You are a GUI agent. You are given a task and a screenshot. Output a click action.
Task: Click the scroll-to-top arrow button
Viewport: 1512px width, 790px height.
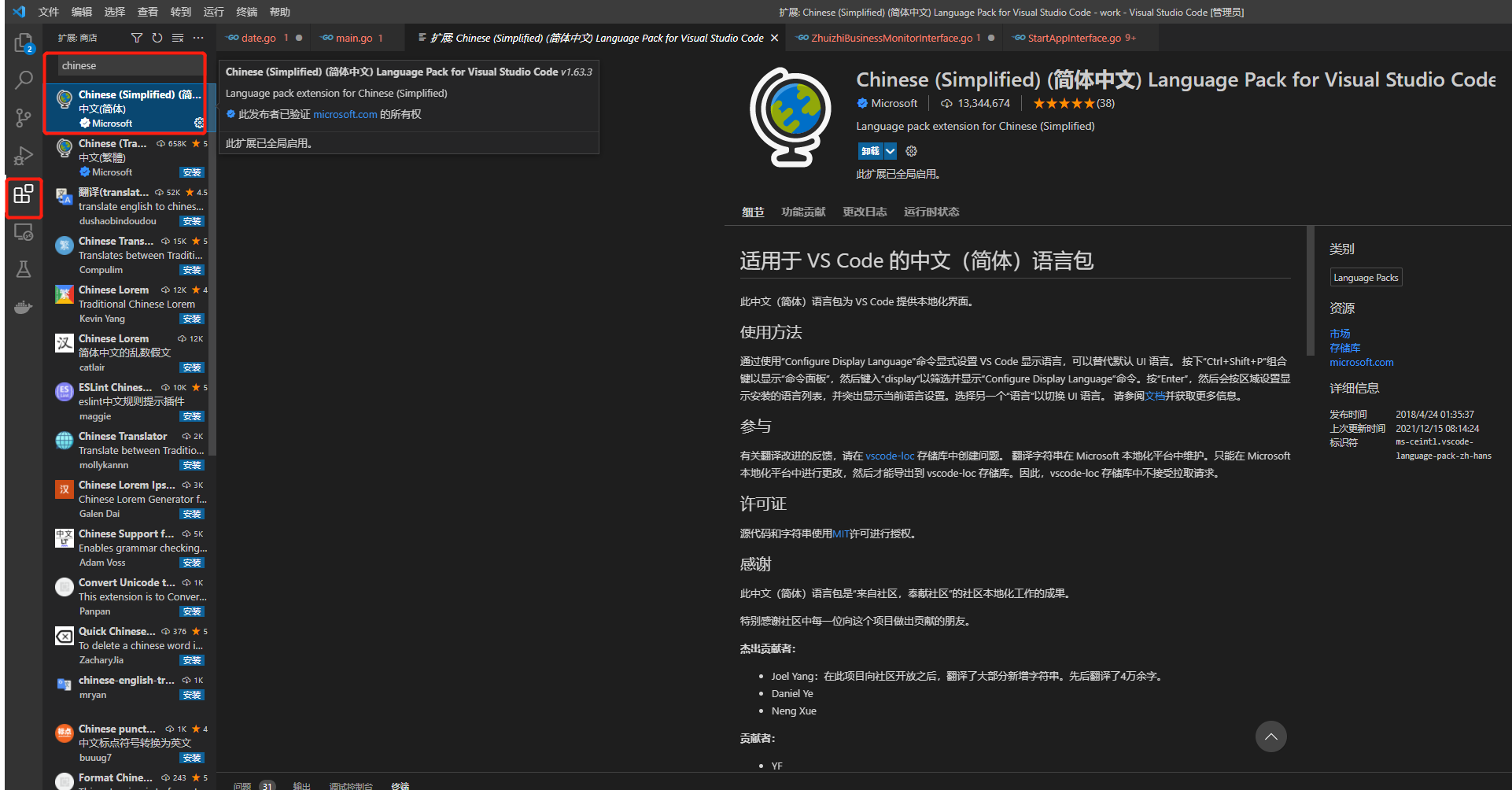pyautogui.click(x=1270, y=736)
